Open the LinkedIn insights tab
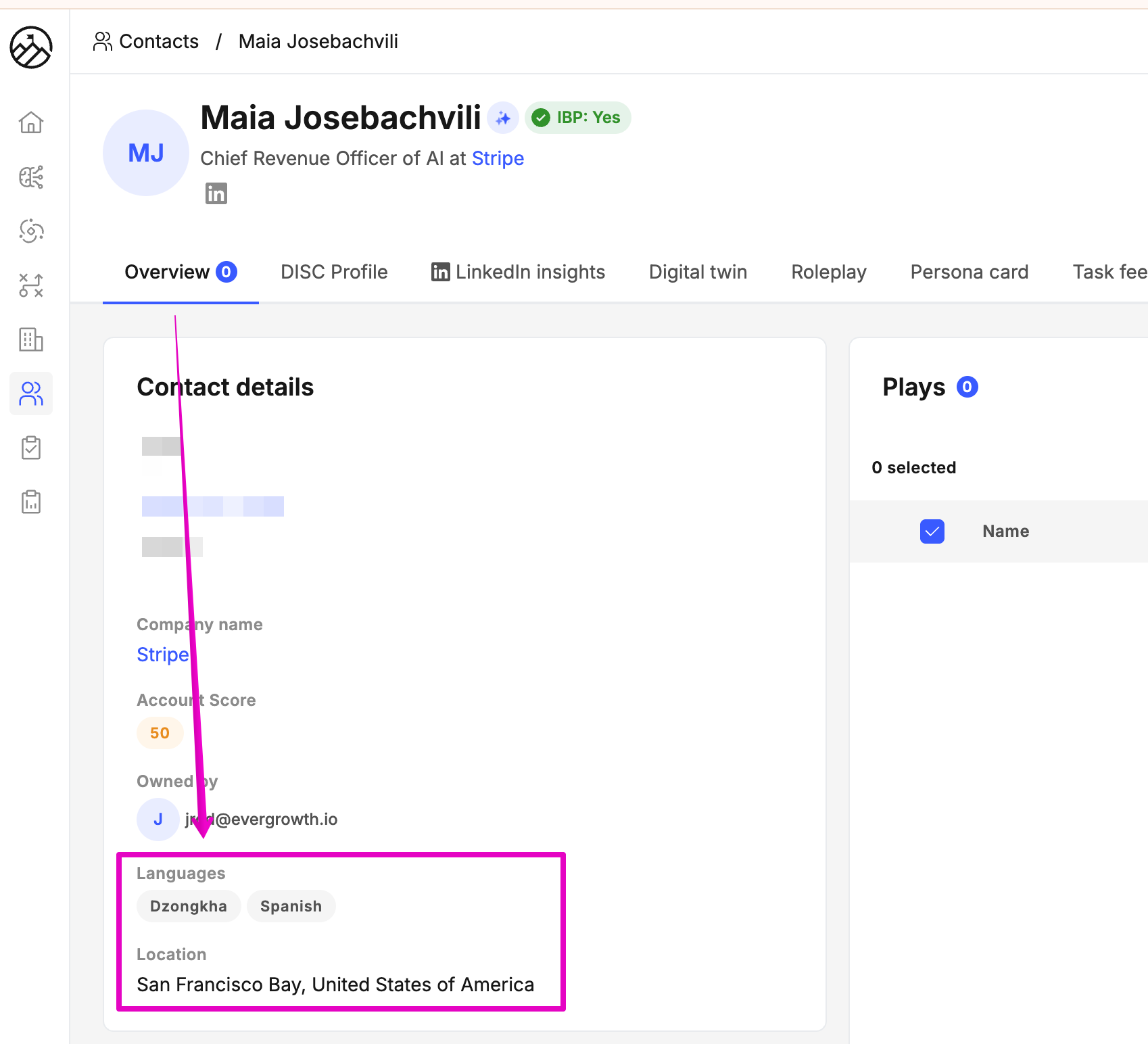The width and height of the screenshot is (1148, 1044). pos(518,272)
